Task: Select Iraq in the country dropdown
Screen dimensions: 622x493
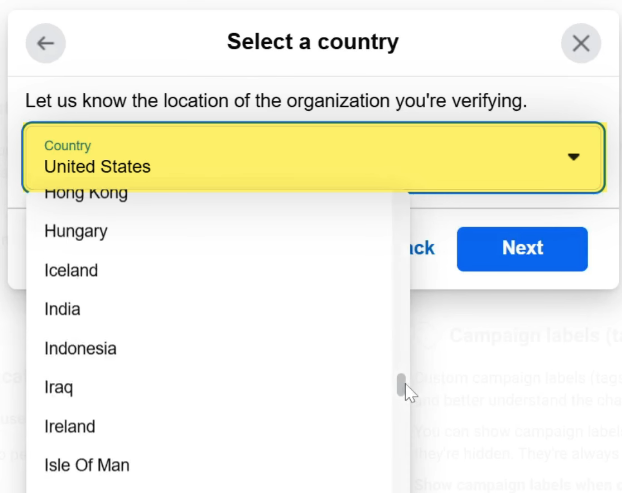Action: pos(58,387)
